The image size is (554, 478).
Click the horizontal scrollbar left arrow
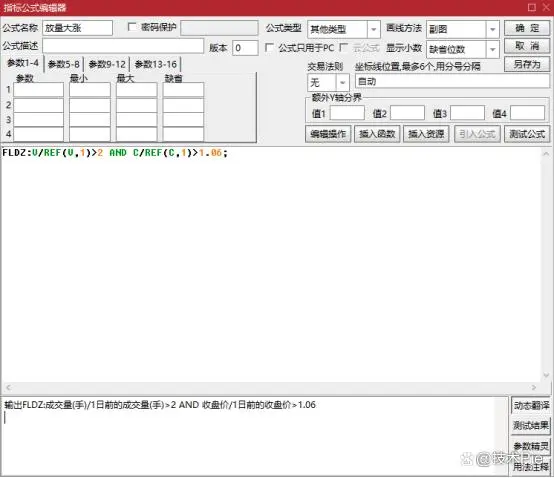pos(8,388)
